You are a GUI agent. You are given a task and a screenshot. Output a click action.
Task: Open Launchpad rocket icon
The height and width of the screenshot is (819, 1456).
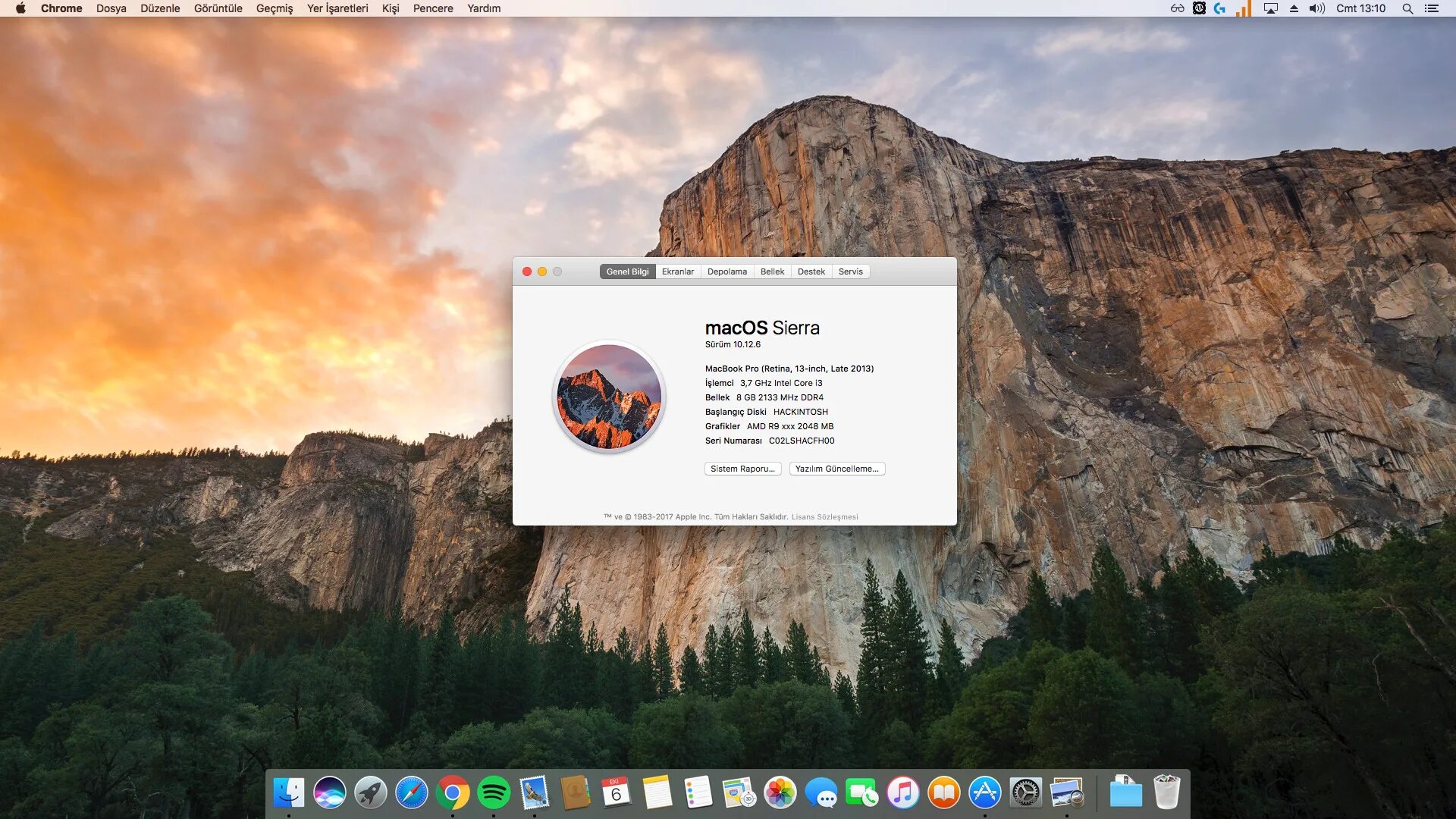pyautogui.click(x=371, y=793)
